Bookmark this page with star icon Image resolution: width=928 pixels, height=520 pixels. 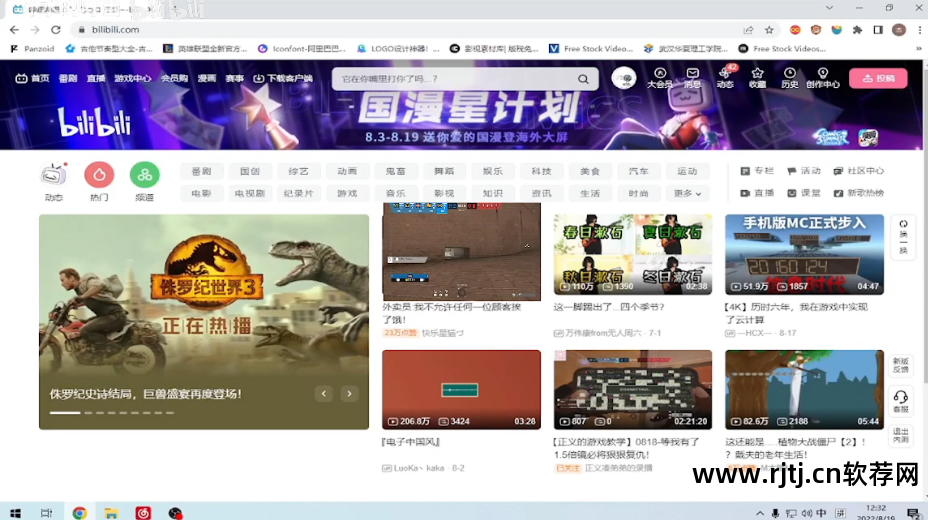pyautogui.click(x=769, y=30)
